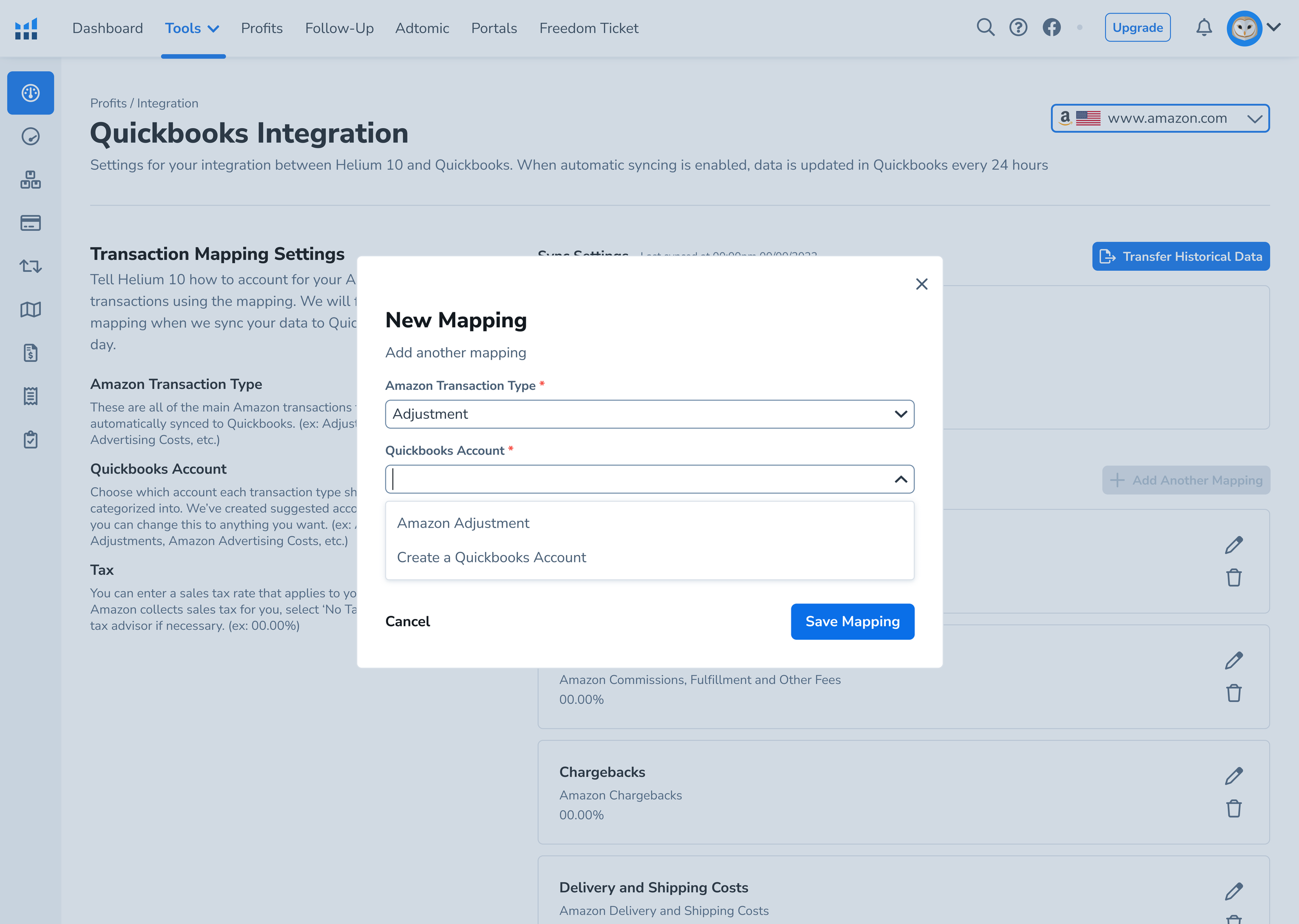
Task: Open the help question mark icon
Action: pyautogui.click(x=1018, y=28)
